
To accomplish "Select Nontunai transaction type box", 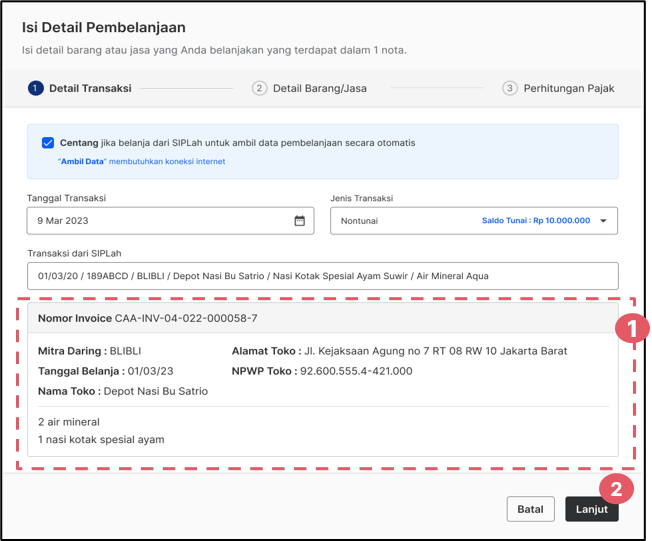I will point(474,221).
